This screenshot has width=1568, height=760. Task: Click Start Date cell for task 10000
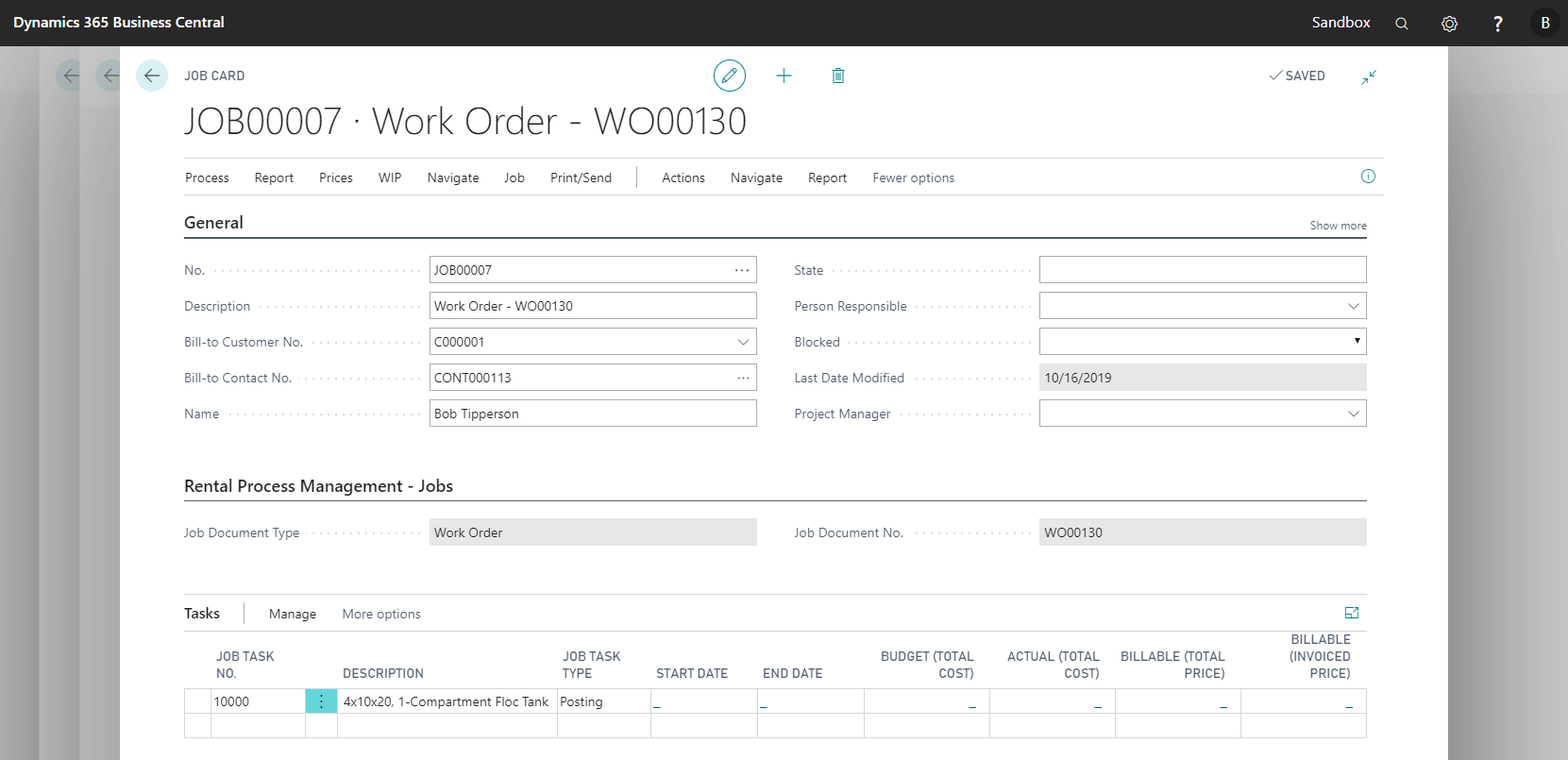[704, 701]
